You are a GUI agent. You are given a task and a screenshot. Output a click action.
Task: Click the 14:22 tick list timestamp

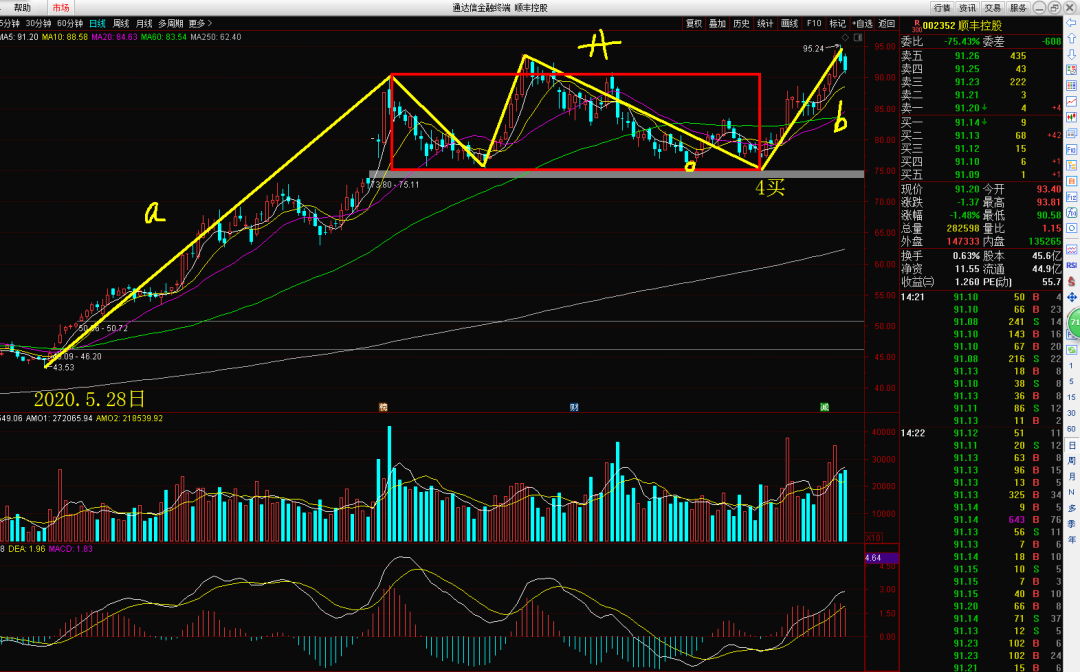pos(913,433)
